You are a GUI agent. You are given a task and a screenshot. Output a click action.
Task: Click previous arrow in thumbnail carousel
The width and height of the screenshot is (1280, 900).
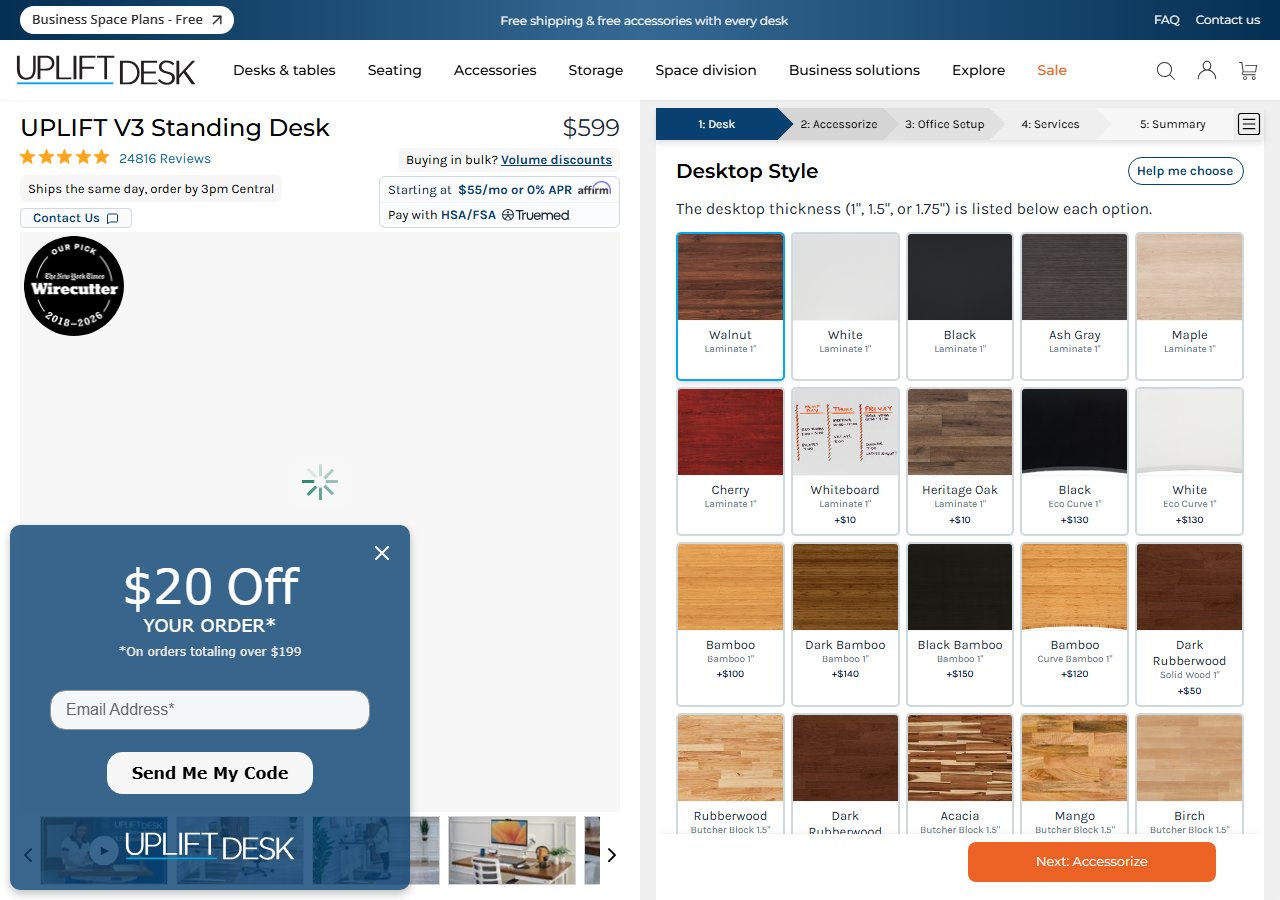[x=28, y=855]
